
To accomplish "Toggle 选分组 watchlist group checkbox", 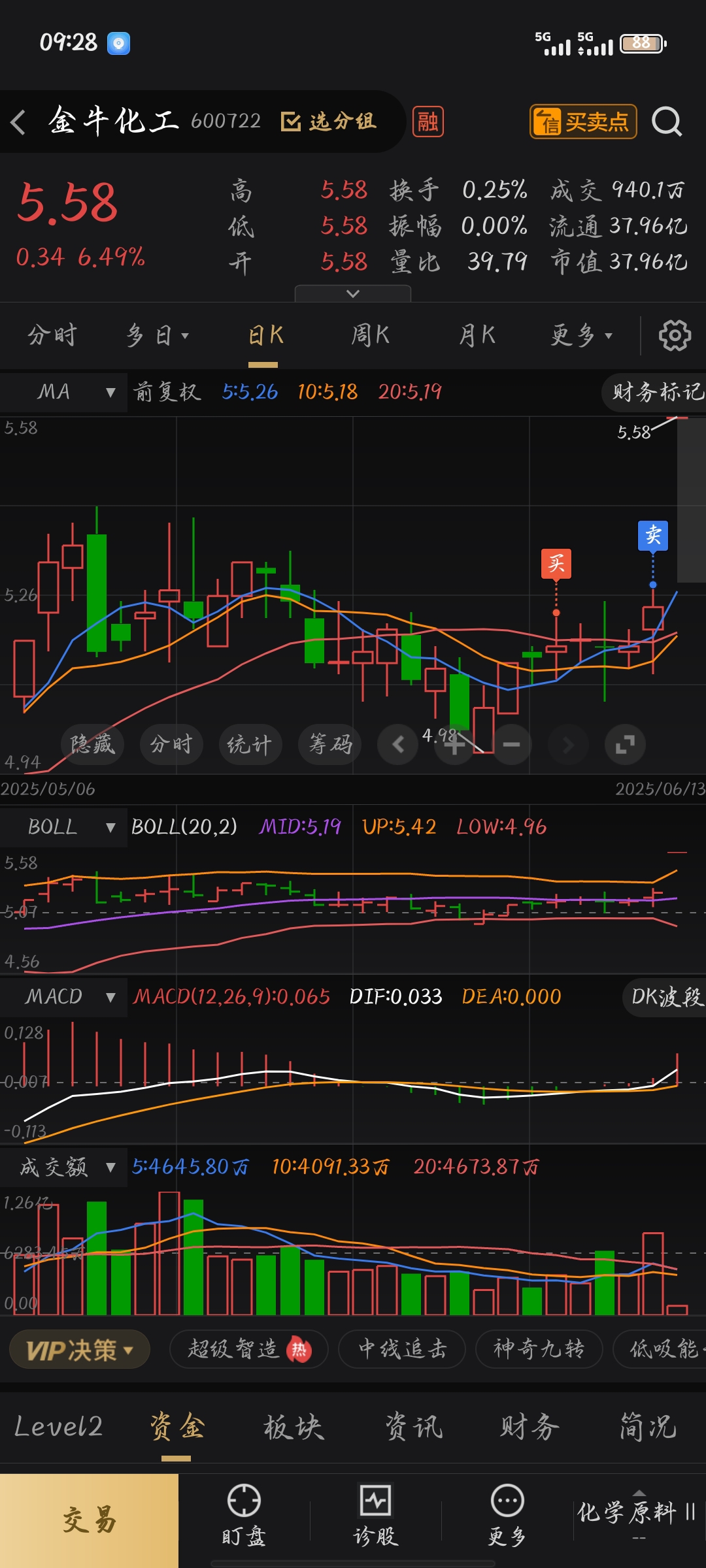I will pos(328,122).
